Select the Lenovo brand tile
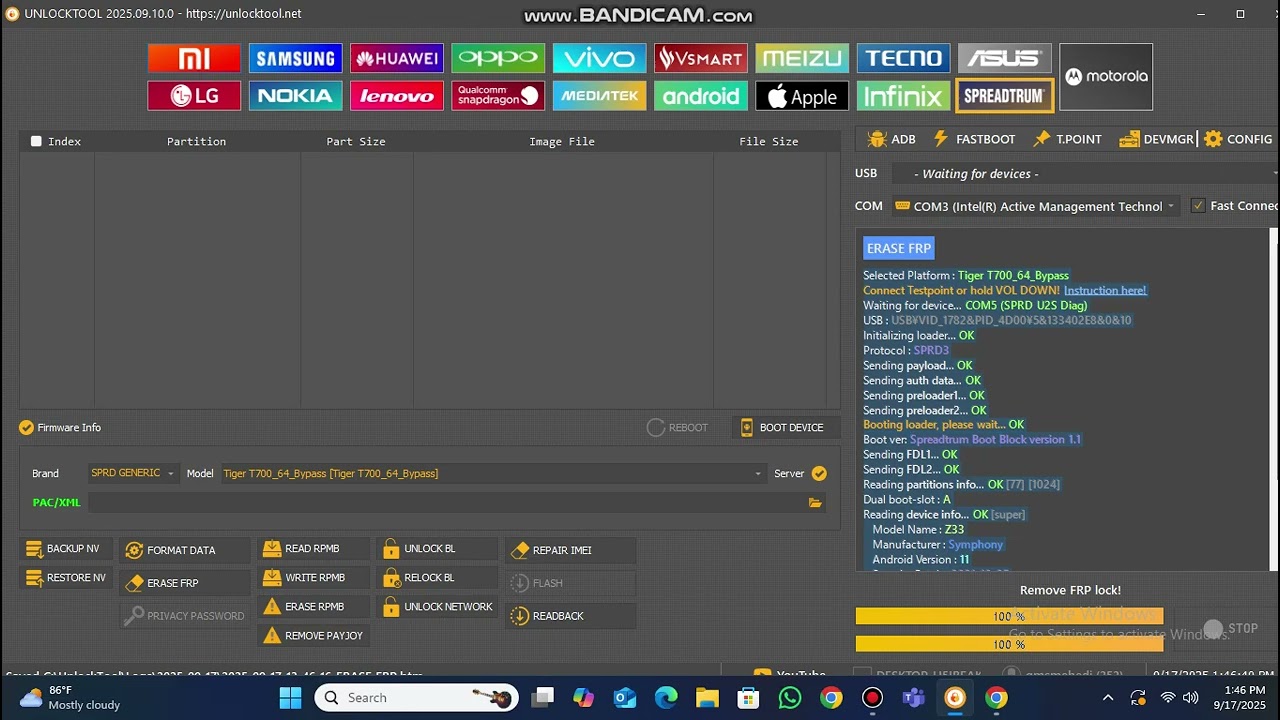The height and width of the screenshot is (720, 1280). pos(397,96)
